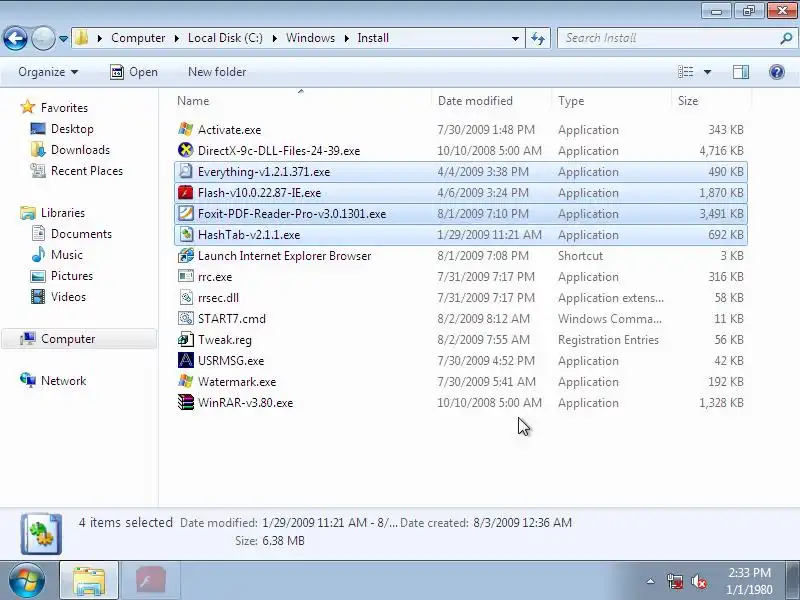The width and height of the screenshot is (800, 600).
Task: Open the view options dropdown arrow
Action: (708, 72)
